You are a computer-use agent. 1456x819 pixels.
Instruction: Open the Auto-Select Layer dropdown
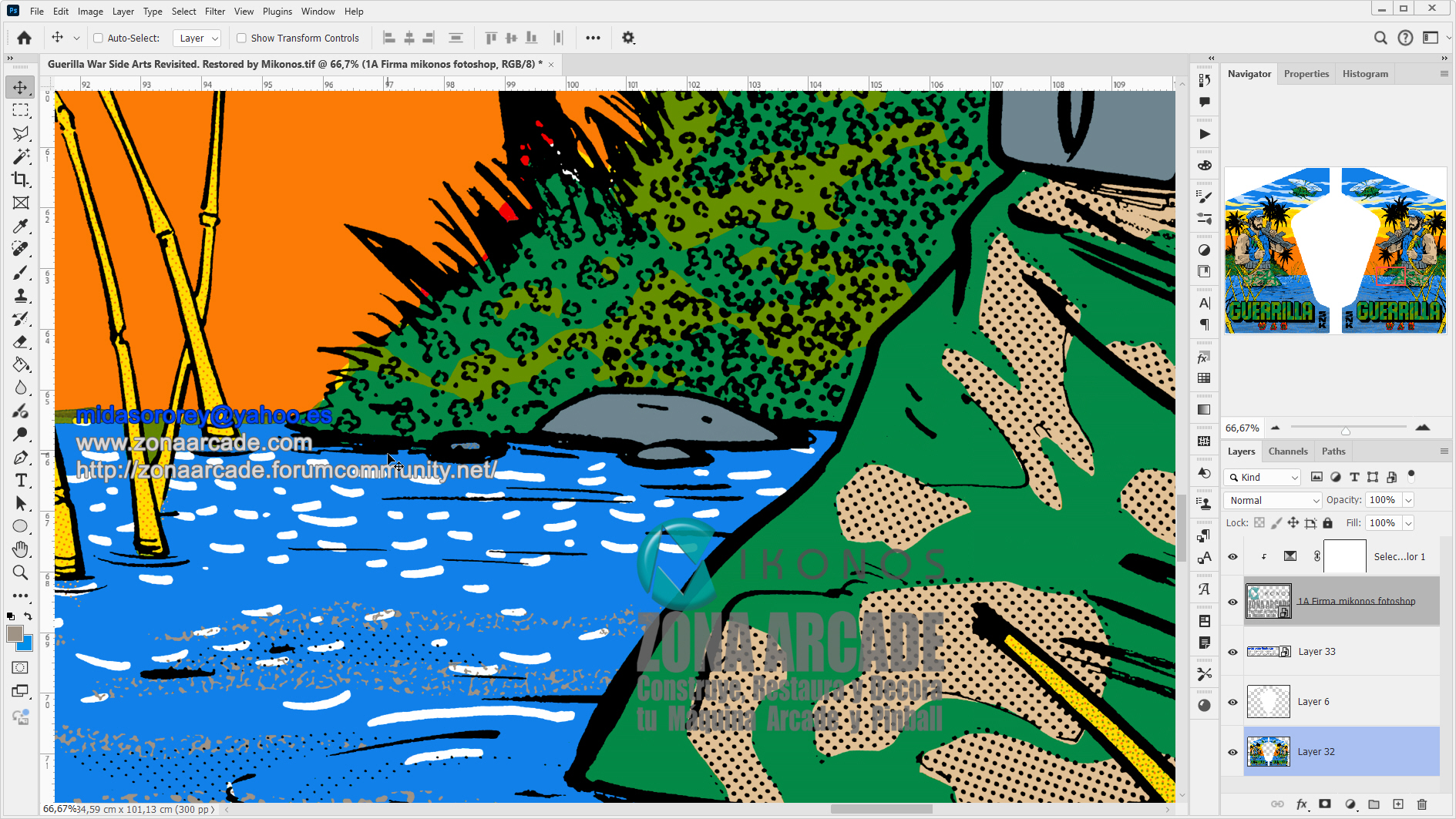[198, 38]
